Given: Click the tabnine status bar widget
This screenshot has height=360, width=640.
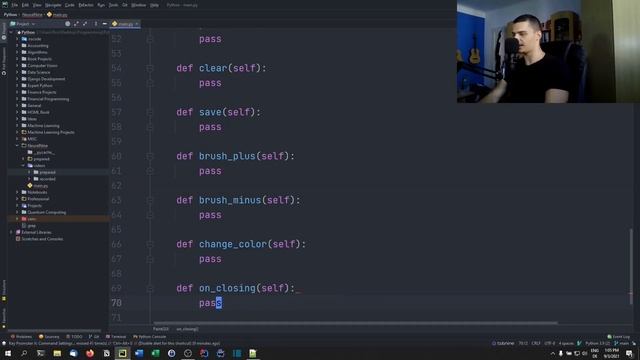Looking at the screenshot, I should pyautogui.click(x=503, y=343).
